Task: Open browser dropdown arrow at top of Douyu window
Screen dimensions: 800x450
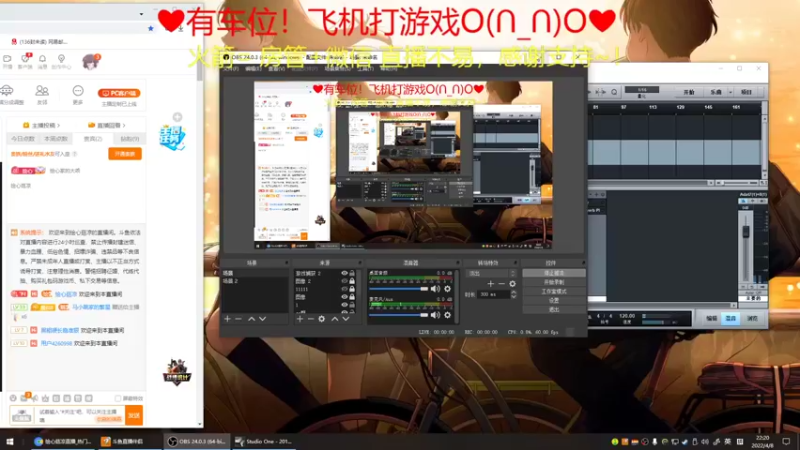Action: (141, 14)
